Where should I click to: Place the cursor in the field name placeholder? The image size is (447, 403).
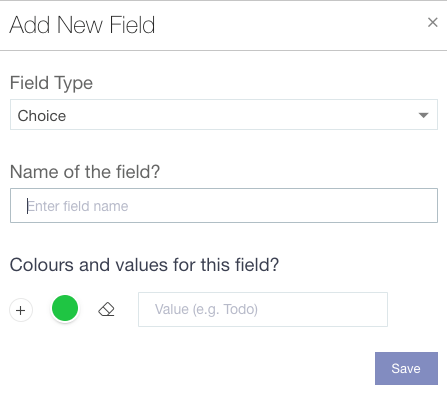78,206
